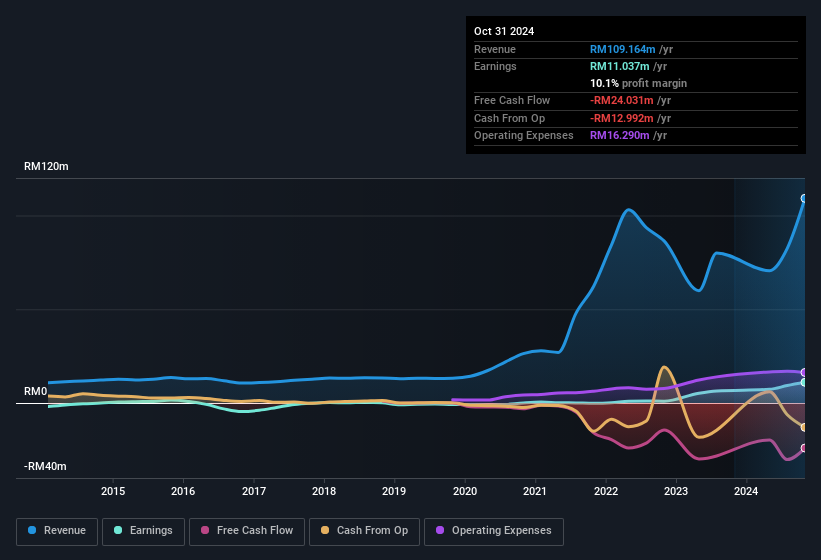Viewport: 821px width, 560px height.
Task: Toggle the Operating Expenses legend button
Action: tap(494, 531)
